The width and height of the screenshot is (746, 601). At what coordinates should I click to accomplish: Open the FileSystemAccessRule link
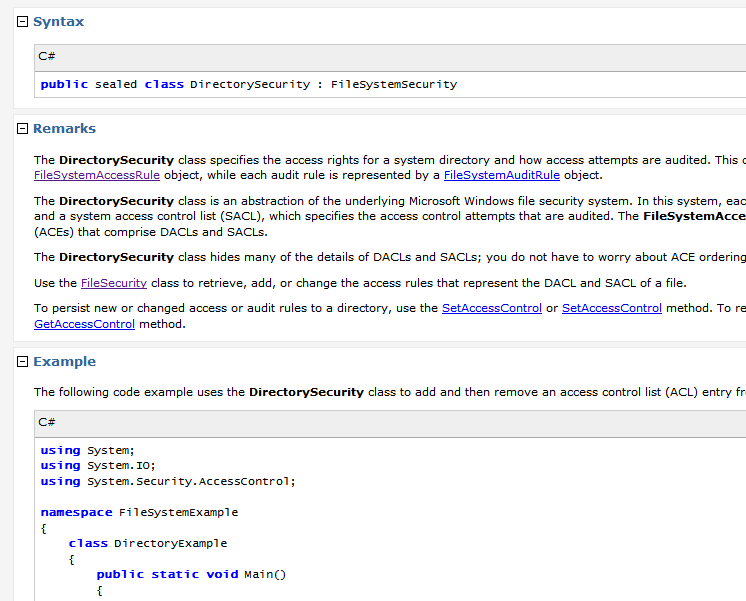tap(97, 175)
